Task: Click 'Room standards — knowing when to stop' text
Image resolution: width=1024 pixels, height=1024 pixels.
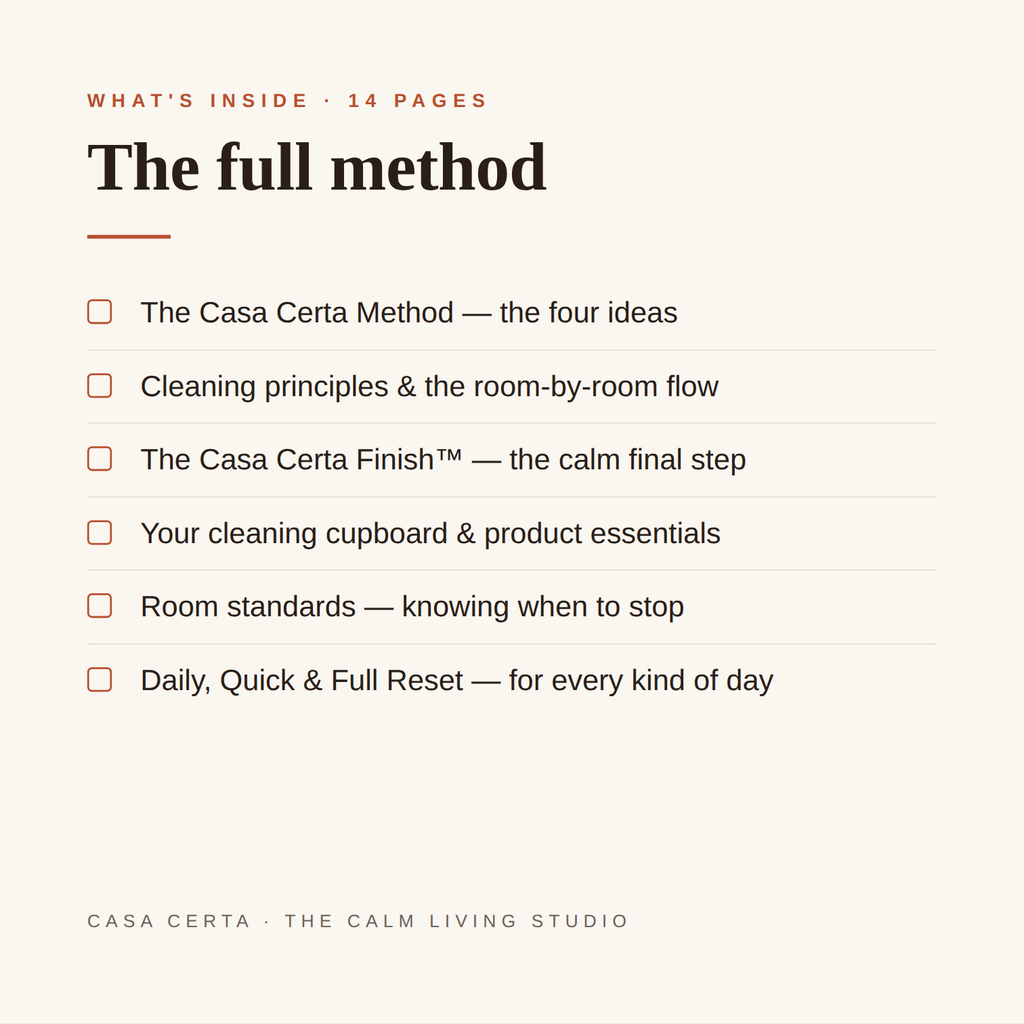Action: pyautogui.click(x=412, y=607)
